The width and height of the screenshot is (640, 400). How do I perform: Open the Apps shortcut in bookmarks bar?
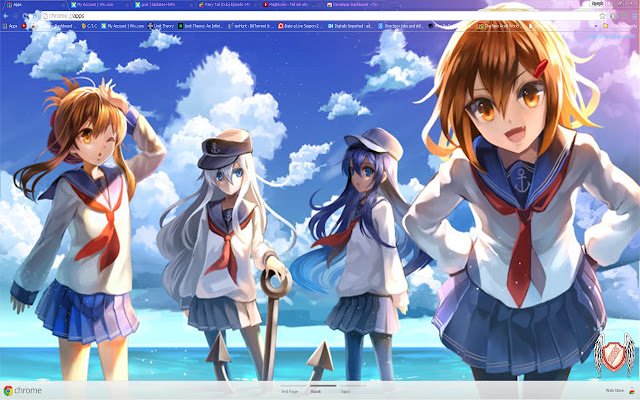coord(10,26)
